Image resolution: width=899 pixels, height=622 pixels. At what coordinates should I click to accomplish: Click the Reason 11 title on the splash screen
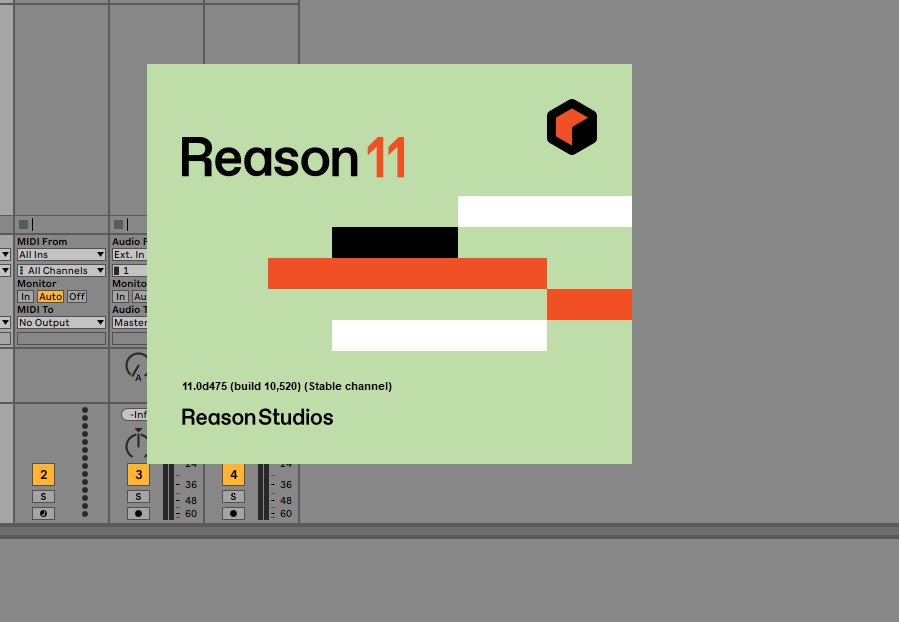point(294,157)
